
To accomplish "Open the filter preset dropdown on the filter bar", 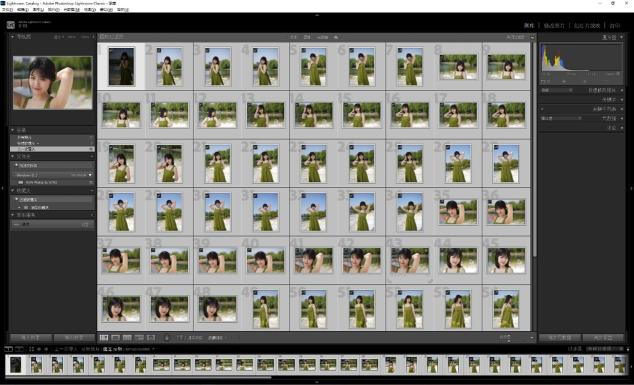I will click(515, 37).
